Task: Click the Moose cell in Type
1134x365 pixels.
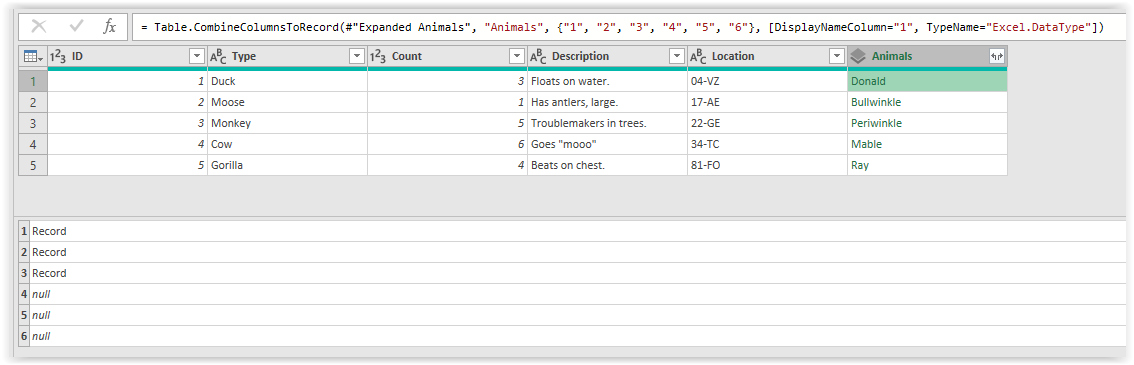Action: pos(287,103)
